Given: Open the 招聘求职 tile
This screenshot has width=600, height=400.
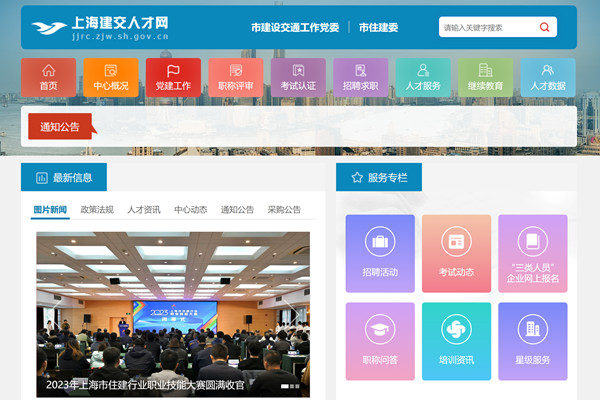Looking at the screenshot, I should (360, 78).
